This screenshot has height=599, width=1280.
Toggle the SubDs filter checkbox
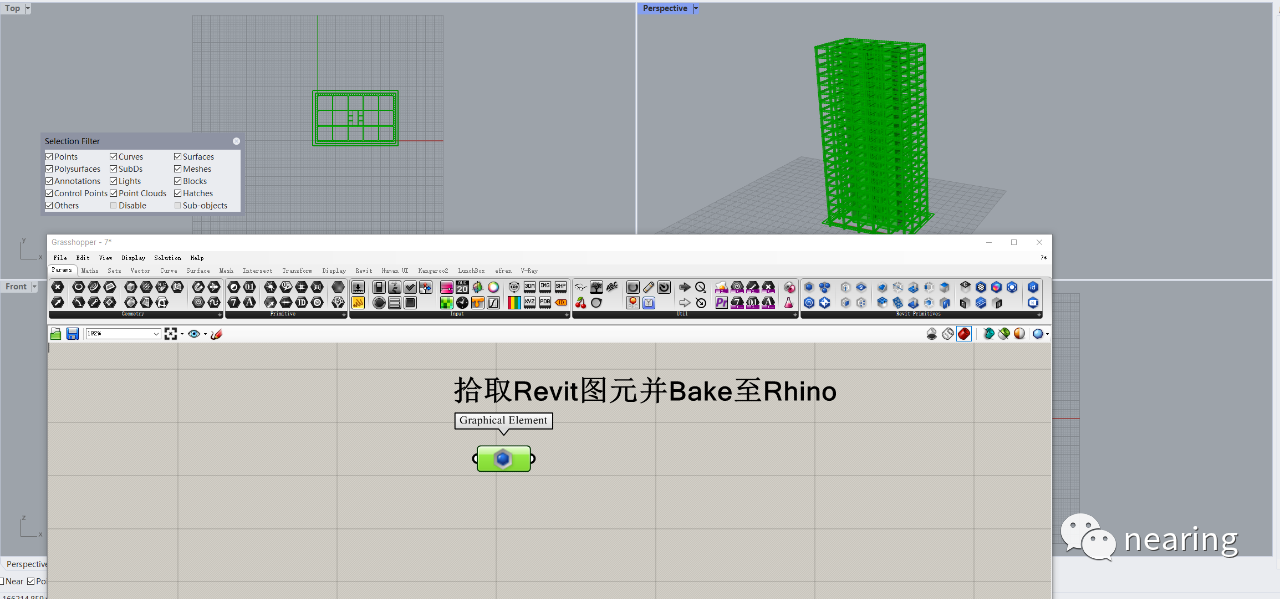tap(114, 169)
